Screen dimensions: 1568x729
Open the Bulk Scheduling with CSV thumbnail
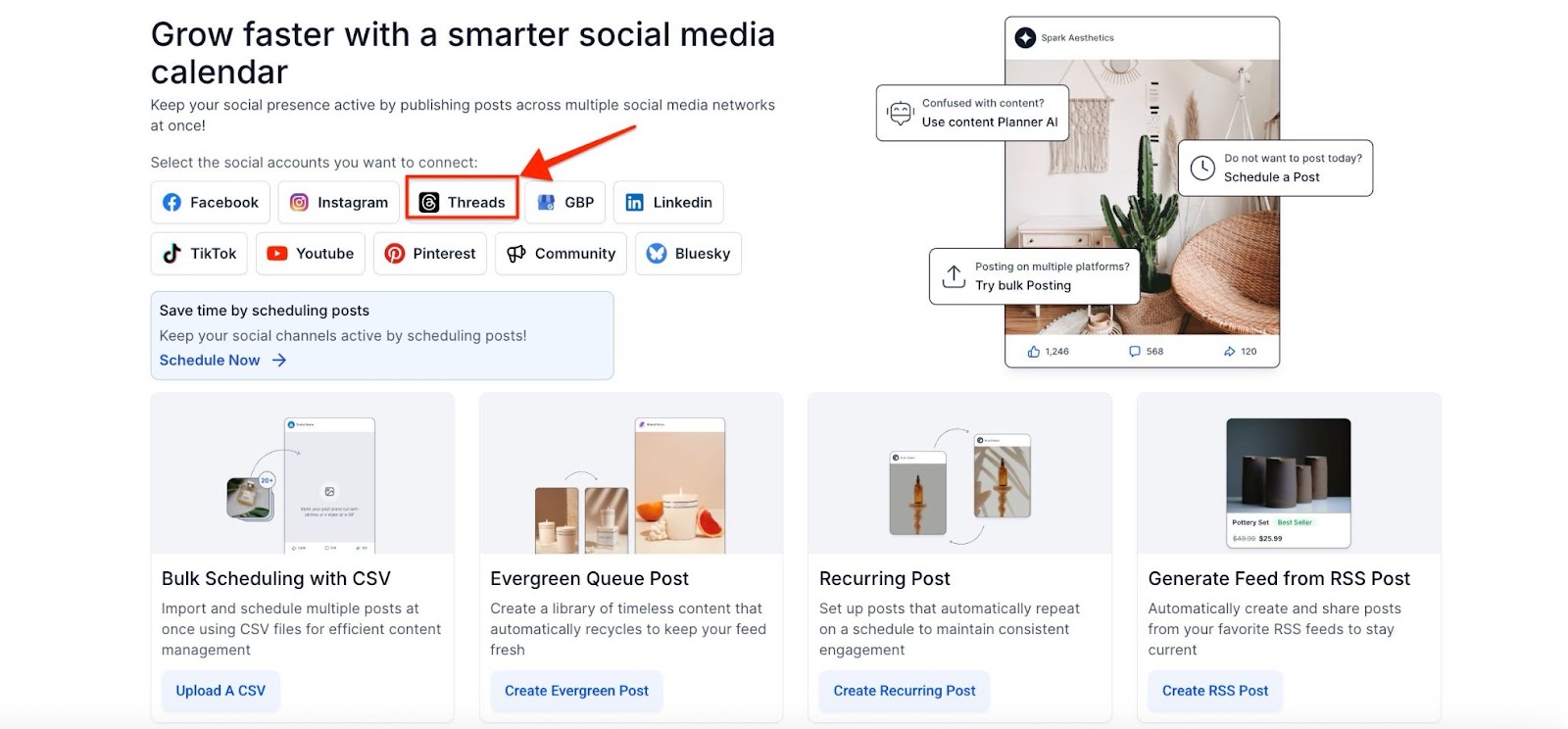pos(303,474)
